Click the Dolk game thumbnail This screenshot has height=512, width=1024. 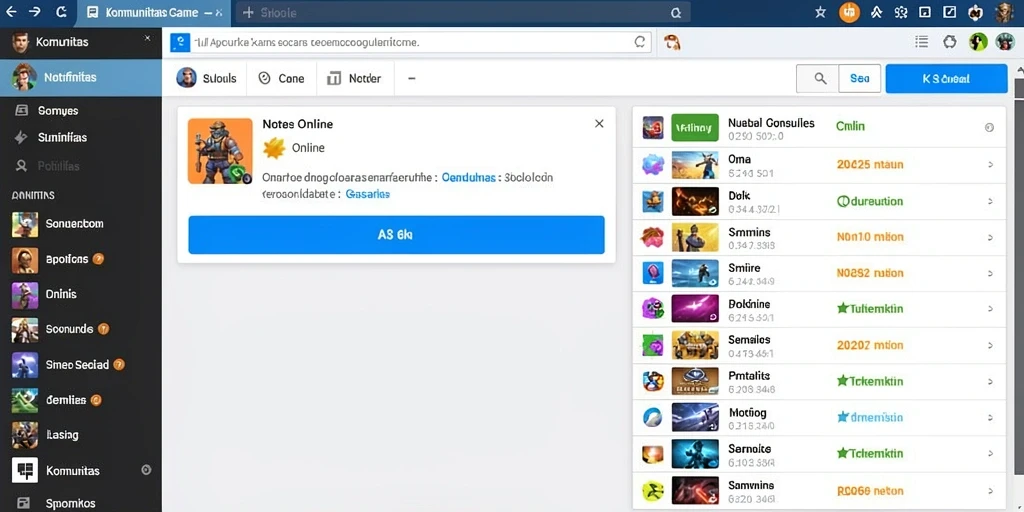[695, 201]
